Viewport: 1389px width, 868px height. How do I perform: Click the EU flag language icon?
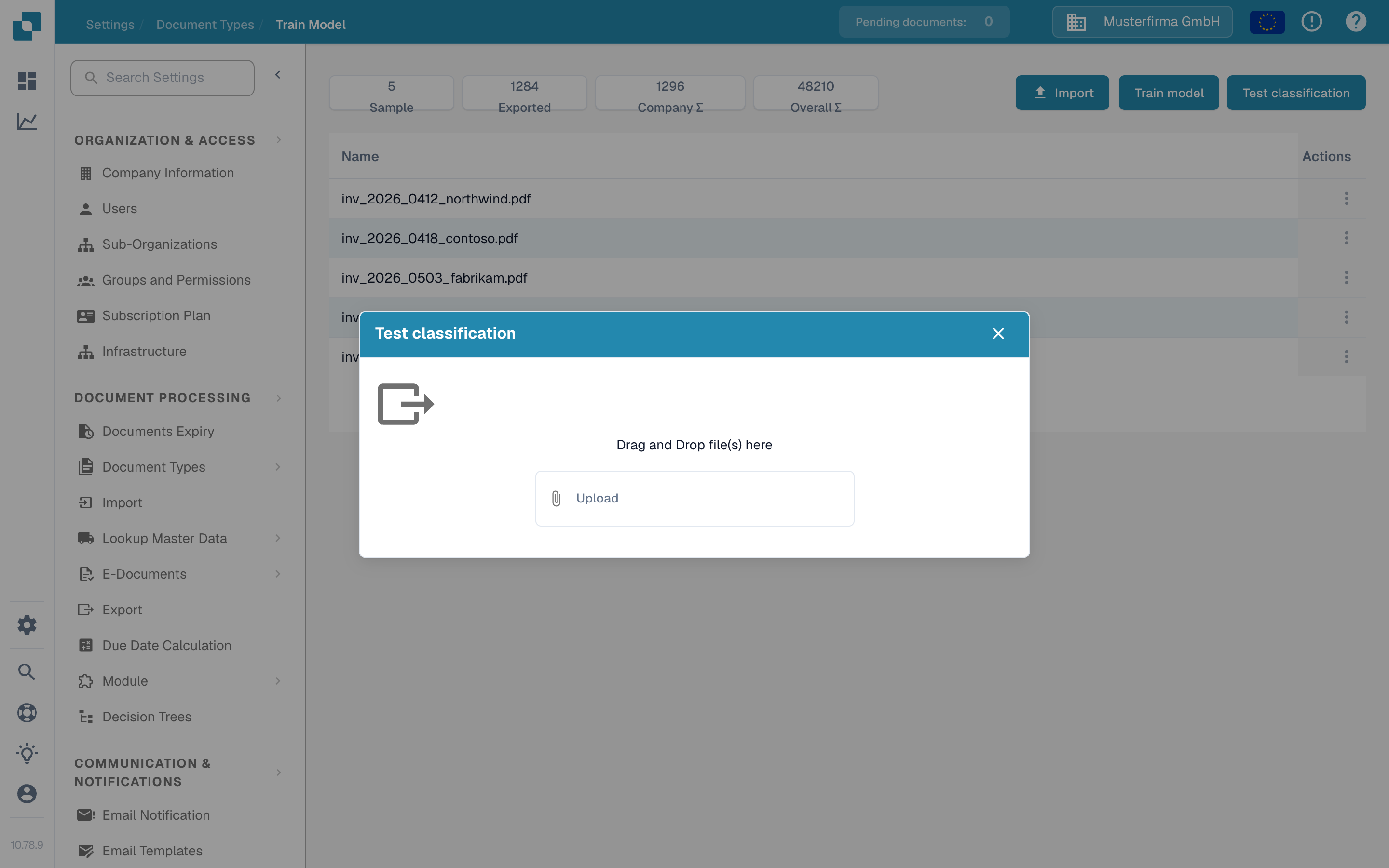[1267, 22]
